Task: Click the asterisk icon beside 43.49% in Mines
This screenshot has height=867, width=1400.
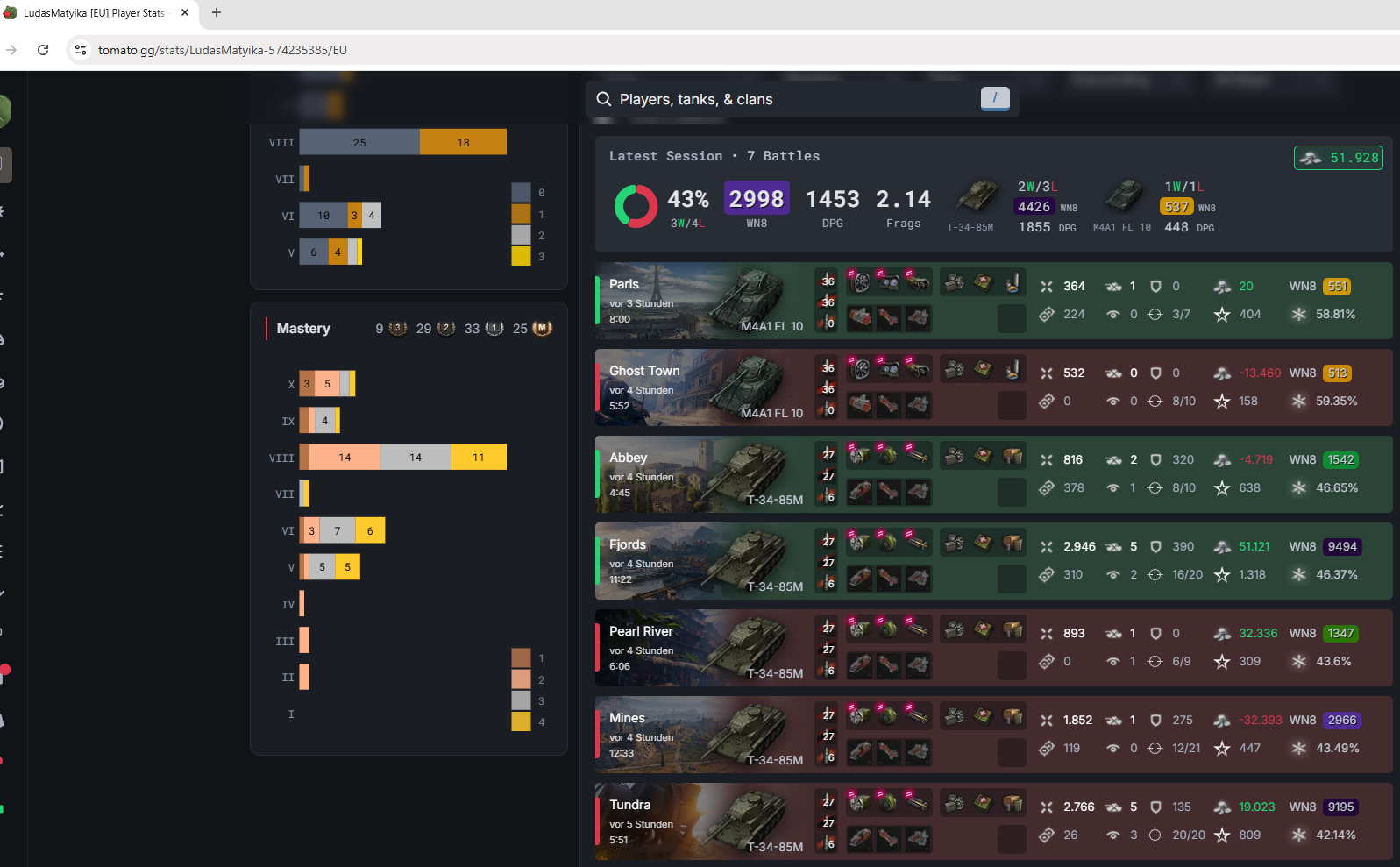Action: 1299,749
